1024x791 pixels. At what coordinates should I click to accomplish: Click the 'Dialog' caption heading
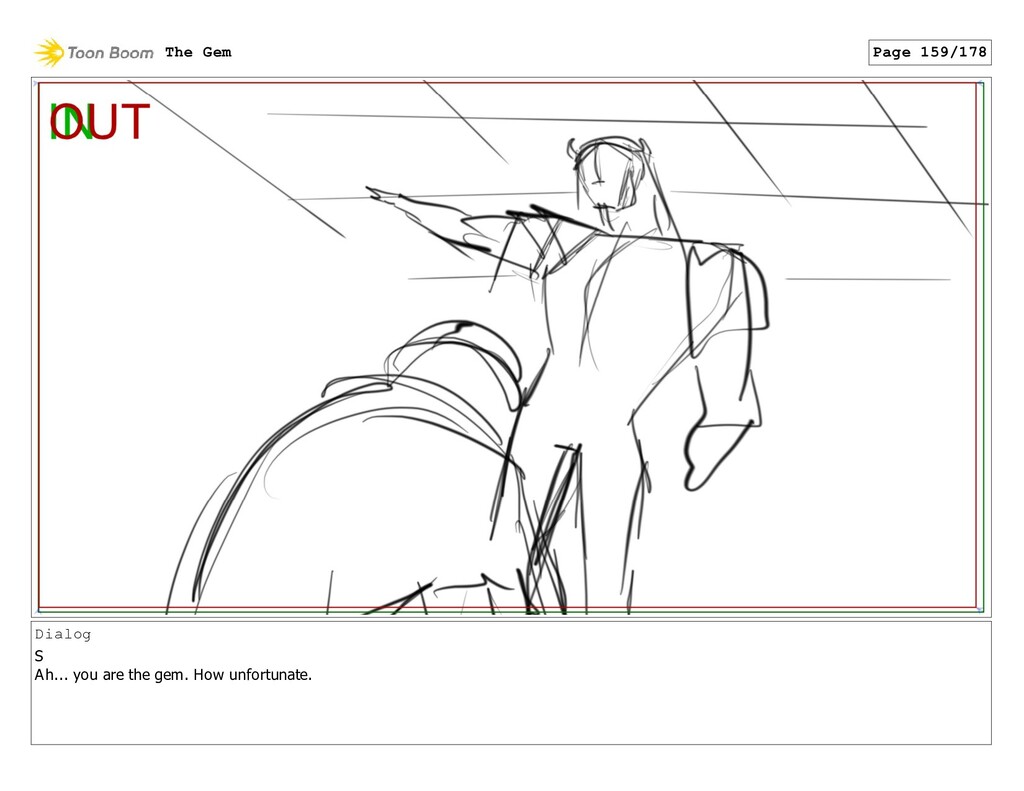coord(63,634)
